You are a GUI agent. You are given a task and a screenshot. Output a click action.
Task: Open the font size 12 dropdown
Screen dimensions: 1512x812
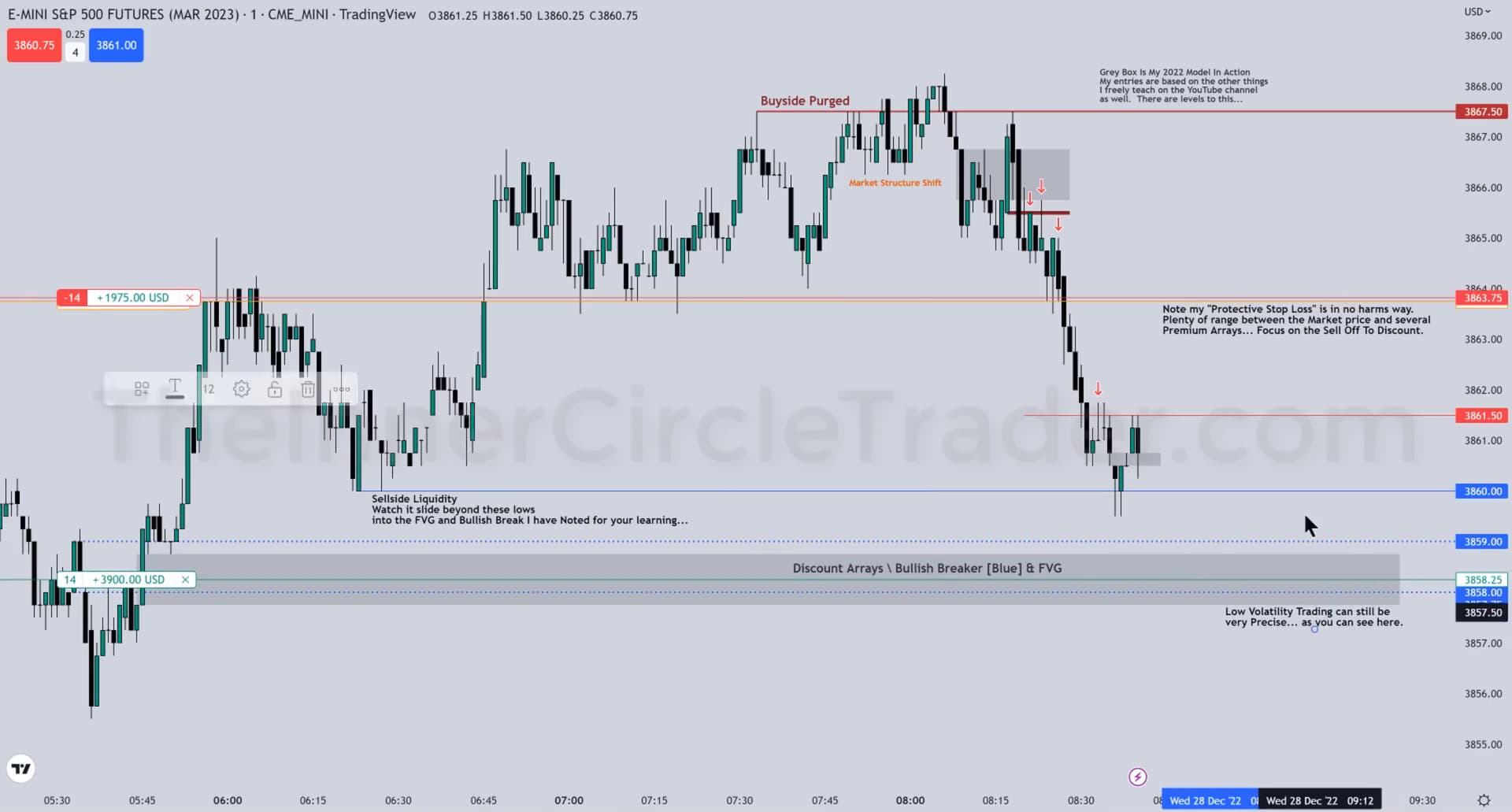(x=209, y=389)
